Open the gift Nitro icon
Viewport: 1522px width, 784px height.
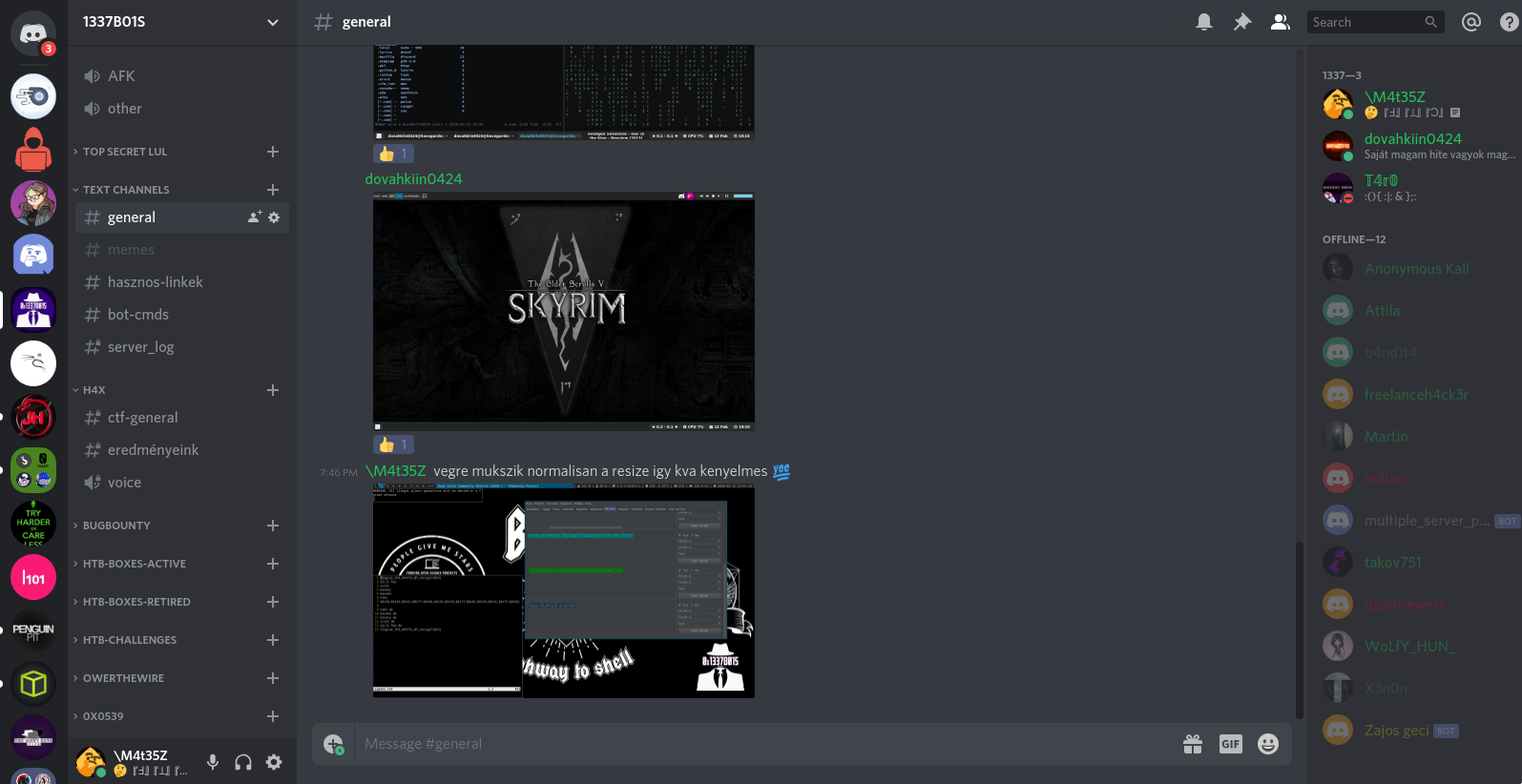click(1193, 744)
